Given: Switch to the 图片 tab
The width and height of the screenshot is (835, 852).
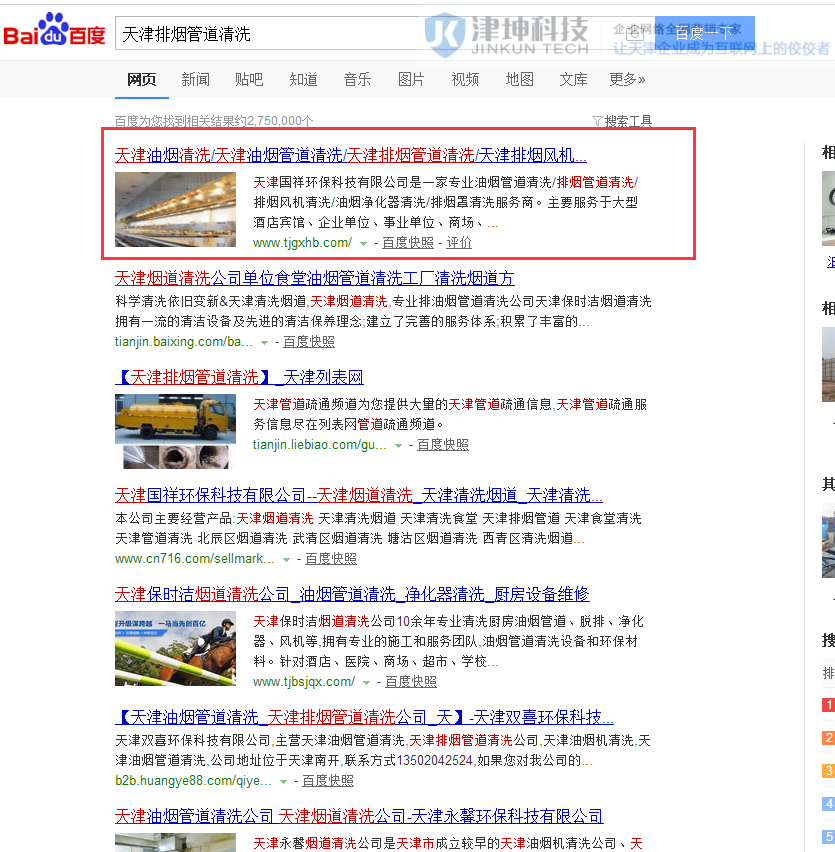Looking at the screenshot, I should click(x=411, y=80).
